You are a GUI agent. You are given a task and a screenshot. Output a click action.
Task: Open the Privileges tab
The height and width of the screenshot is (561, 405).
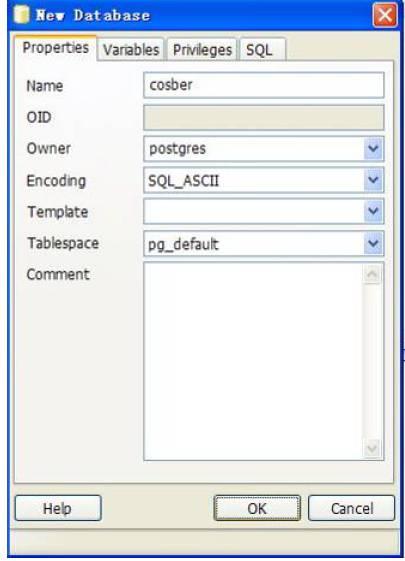pos(202,49)
